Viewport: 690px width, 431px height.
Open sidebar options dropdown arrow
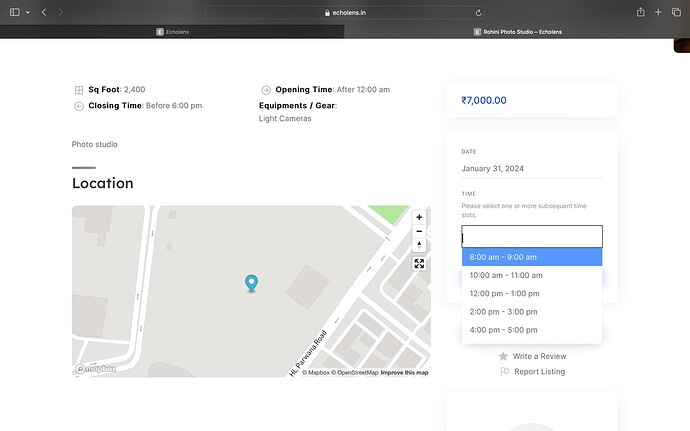(x=28, y=12)
